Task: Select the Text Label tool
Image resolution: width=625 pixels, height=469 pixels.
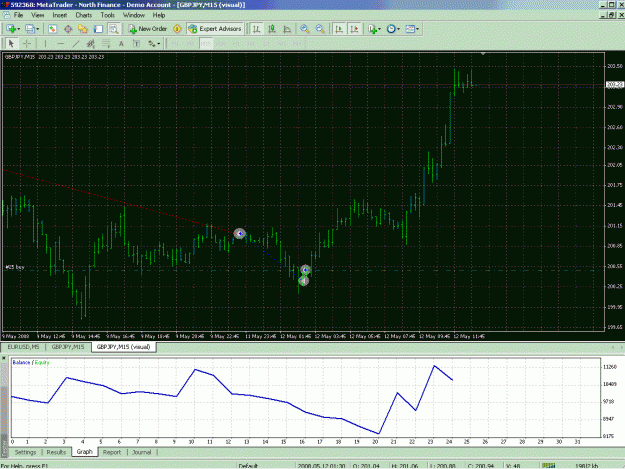Action: [x=136, y=43]
